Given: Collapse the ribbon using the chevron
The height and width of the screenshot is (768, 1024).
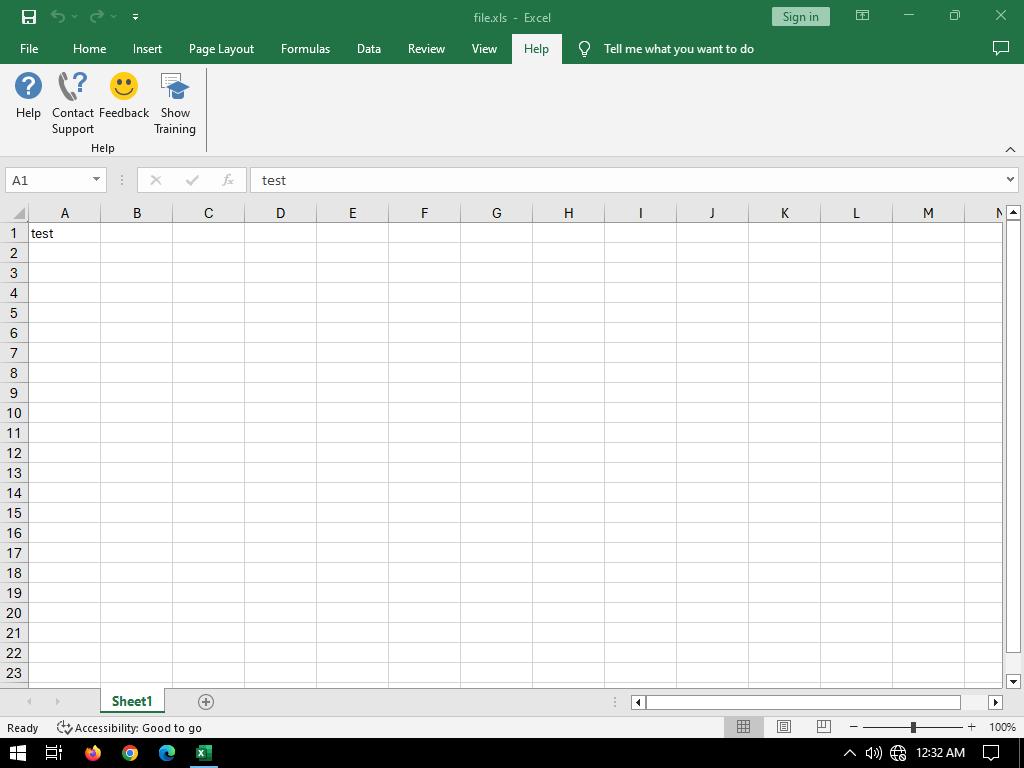Looking at the screenshot, I should [x=1010, y=149].
